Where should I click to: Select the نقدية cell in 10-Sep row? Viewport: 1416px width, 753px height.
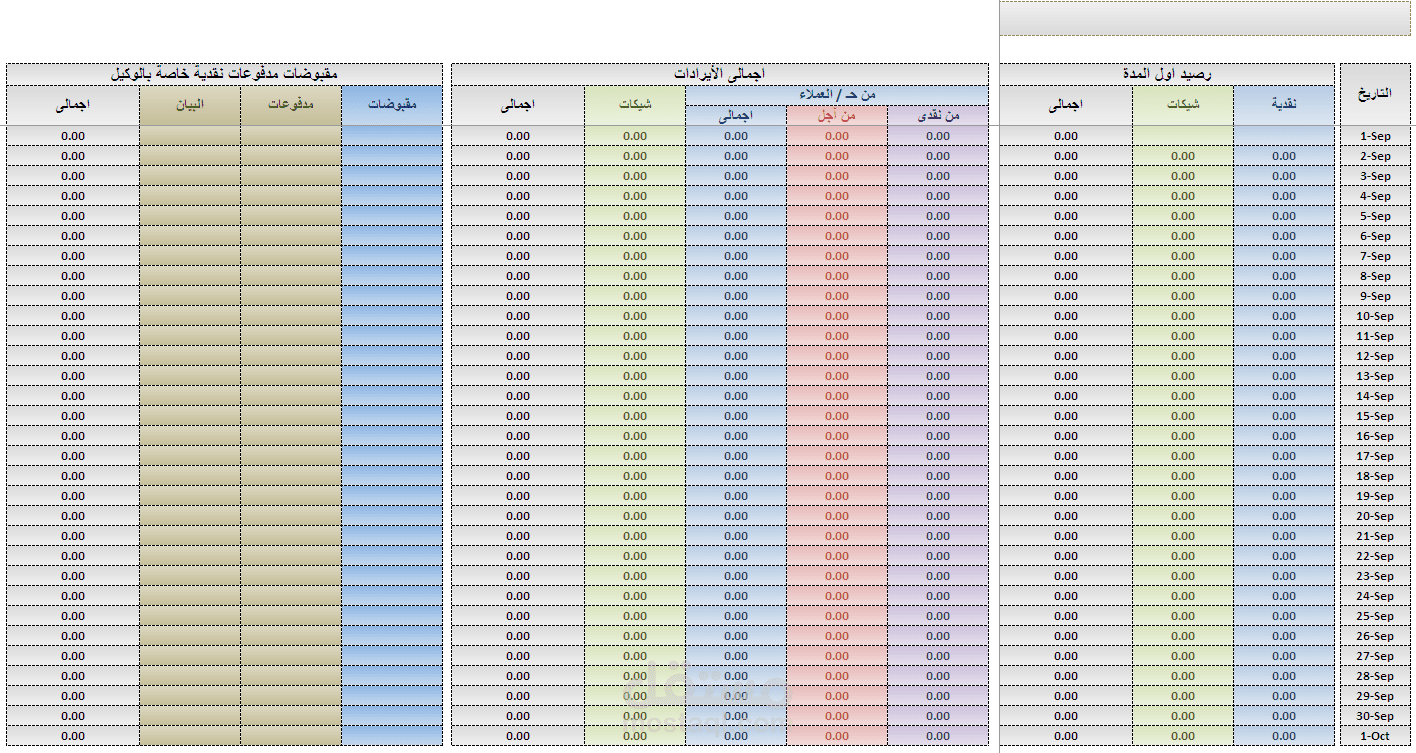coord(1284,316)
